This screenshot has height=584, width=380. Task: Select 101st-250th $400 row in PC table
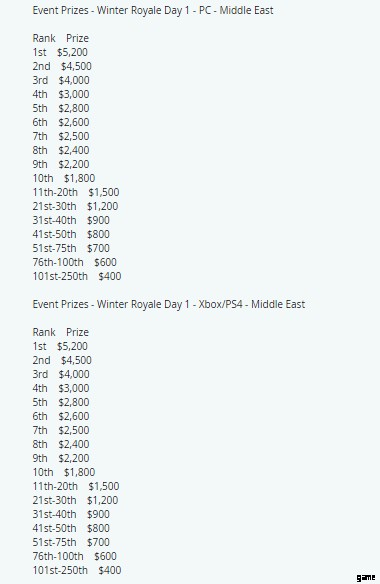click(77, 276)
